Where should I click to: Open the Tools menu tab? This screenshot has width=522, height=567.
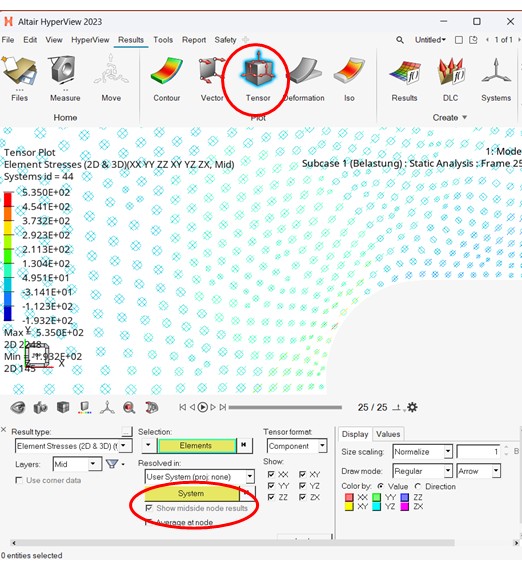click(163, 40)
